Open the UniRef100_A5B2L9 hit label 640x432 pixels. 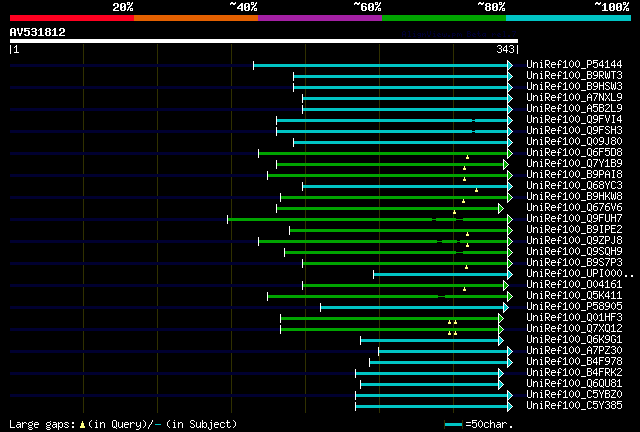pos(574,108)
